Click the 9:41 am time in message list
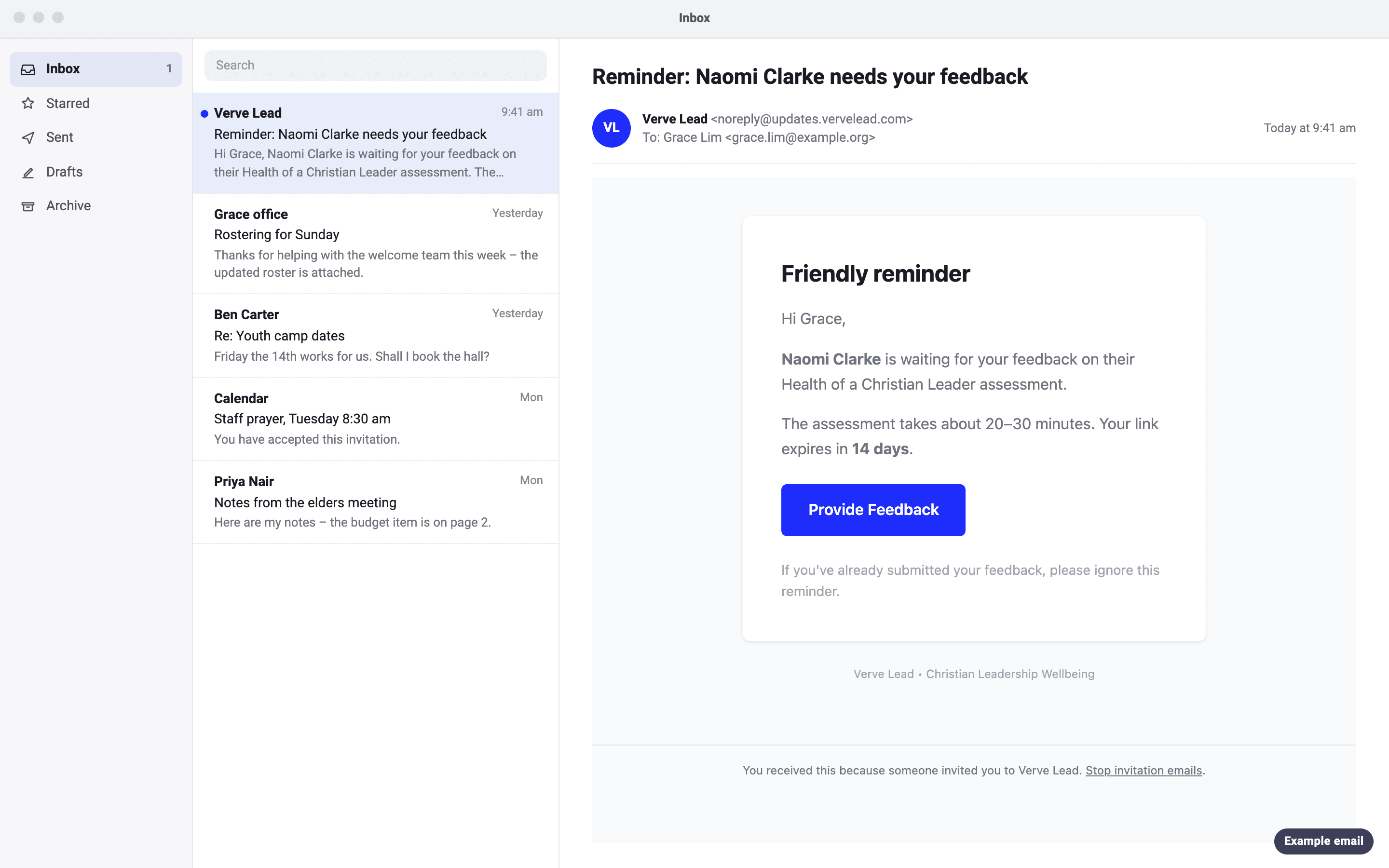Screen dimensions: 1389x868 (522, 112)
